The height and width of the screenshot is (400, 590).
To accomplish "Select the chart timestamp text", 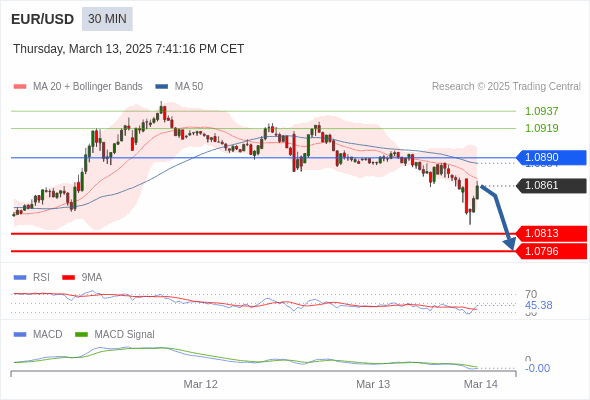I will [129, 49].
